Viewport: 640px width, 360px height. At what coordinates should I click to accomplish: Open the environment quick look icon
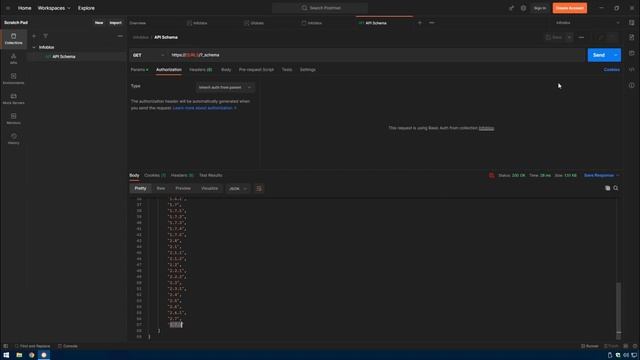coord(631,23)
